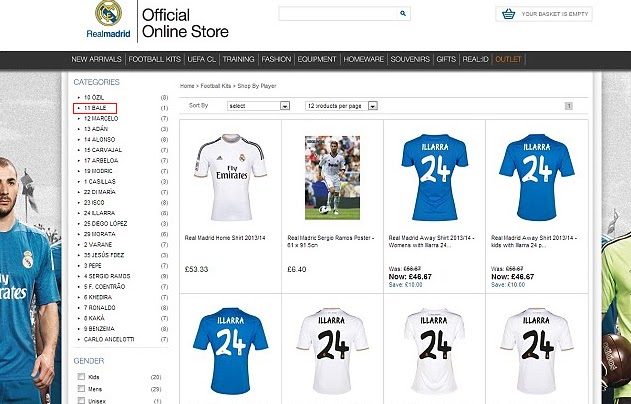Click the search magnifier icon
Image resolution: width=631 pixels, height=404 pixels.
403,13
